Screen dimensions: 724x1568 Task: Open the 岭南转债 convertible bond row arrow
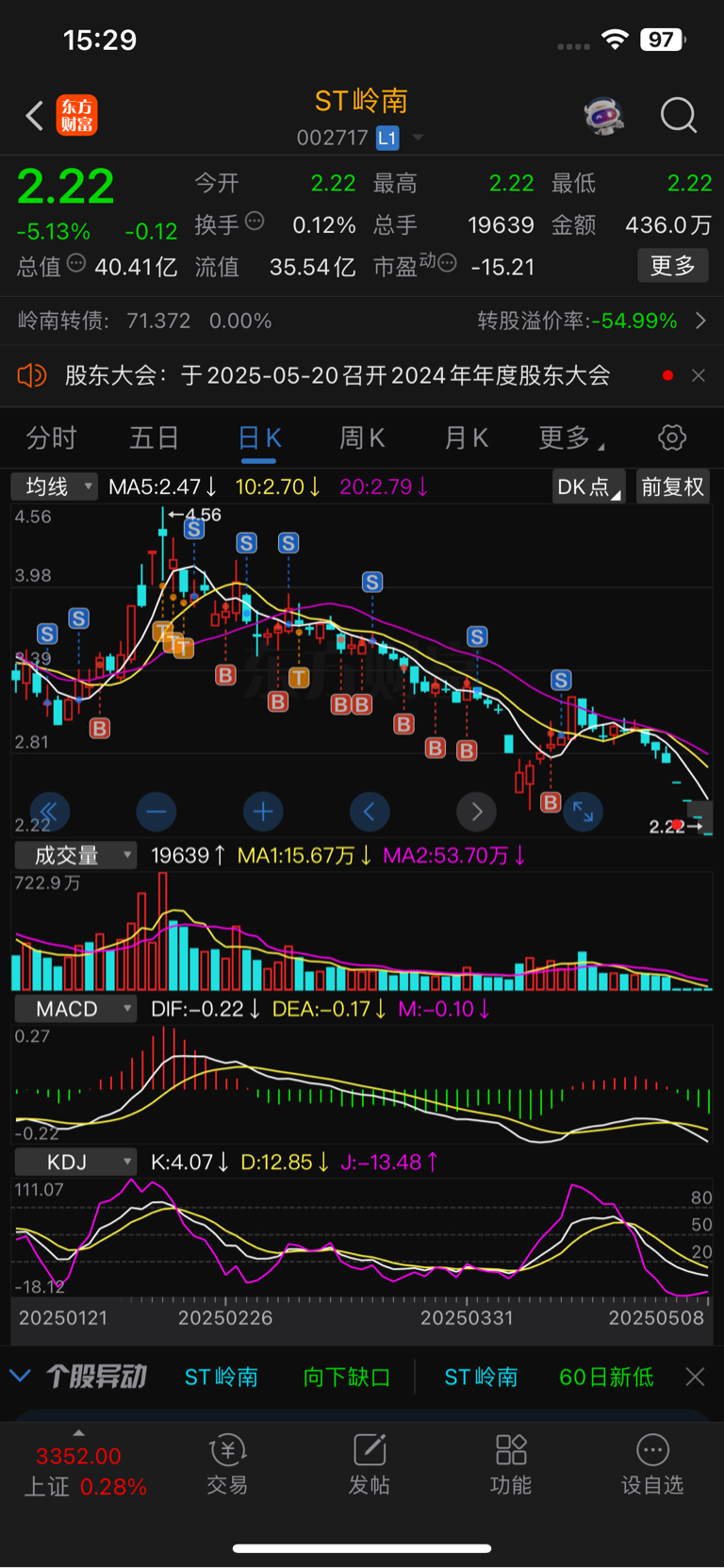pos(700,321)
